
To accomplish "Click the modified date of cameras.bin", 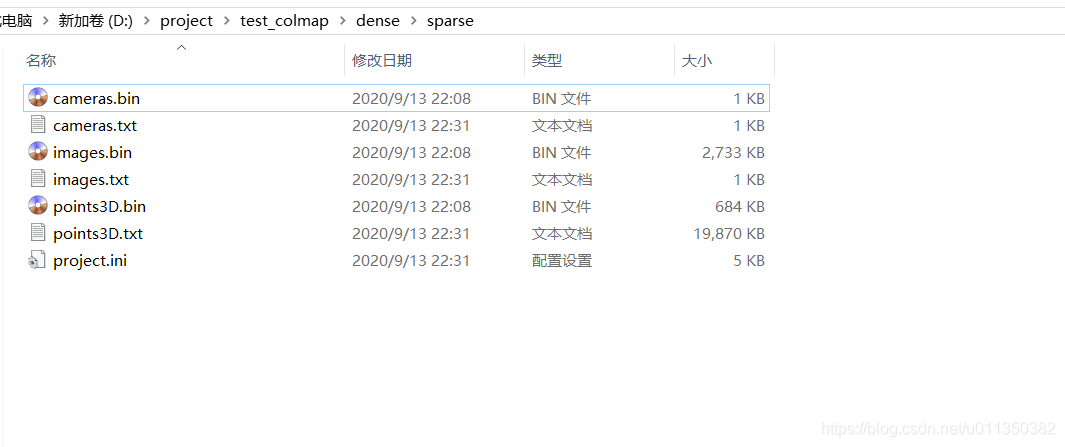I will [x=411, y=99].
